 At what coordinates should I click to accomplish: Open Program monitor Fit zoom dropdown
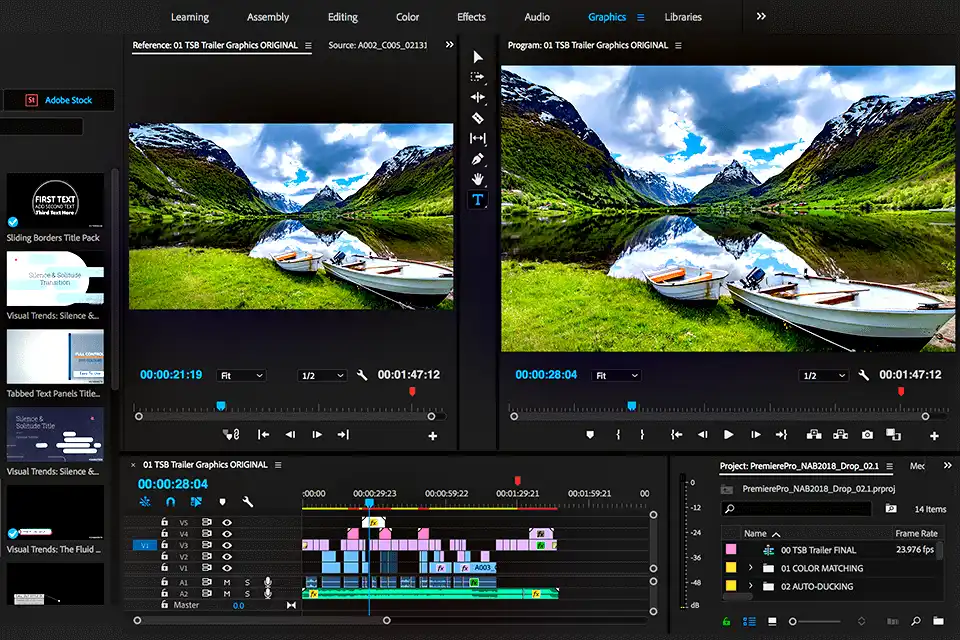[x=617, y=375]
